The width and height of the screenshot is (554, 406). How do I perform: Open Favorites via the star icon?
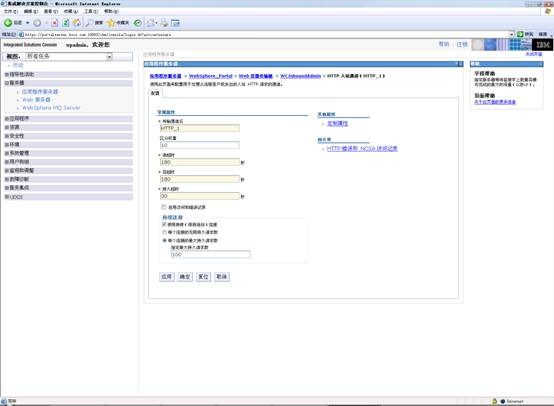point(111,23)
